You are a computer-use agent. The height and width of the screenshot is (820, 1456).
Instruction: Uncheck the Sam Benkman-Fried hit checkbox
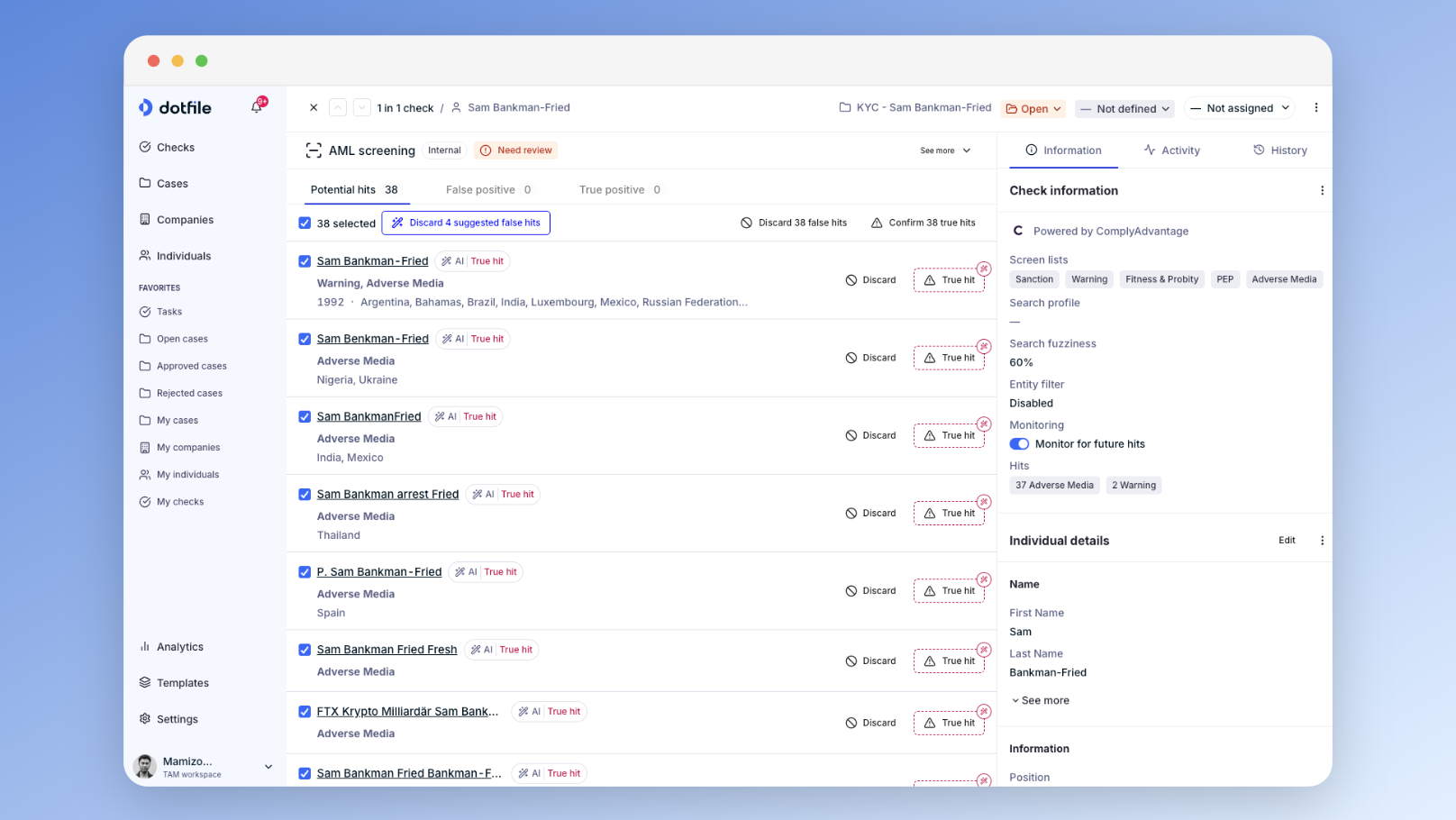(305, 339)
